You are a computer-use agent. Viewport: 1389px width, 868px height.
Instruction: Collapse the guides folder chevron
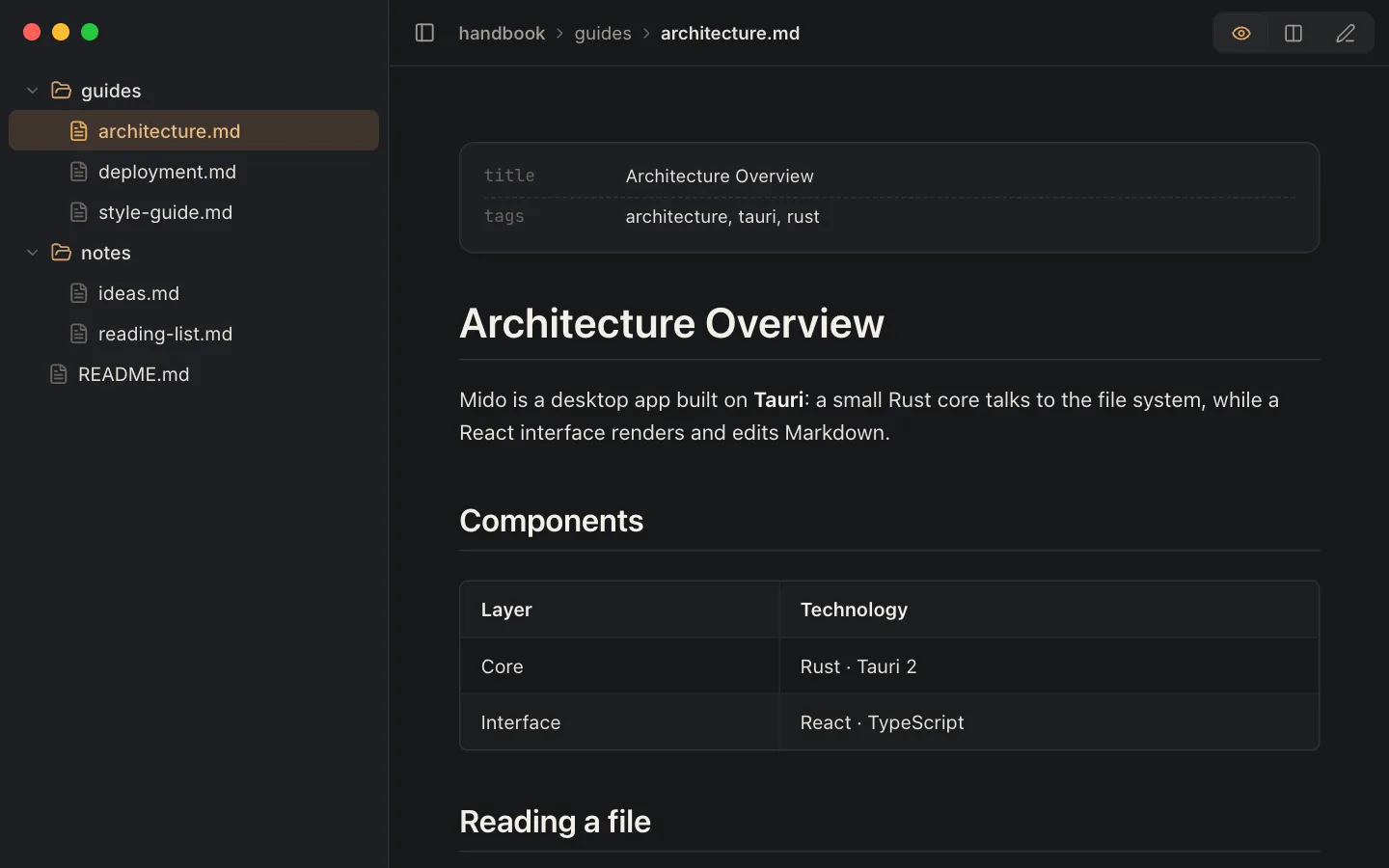[x=33, y=91]
